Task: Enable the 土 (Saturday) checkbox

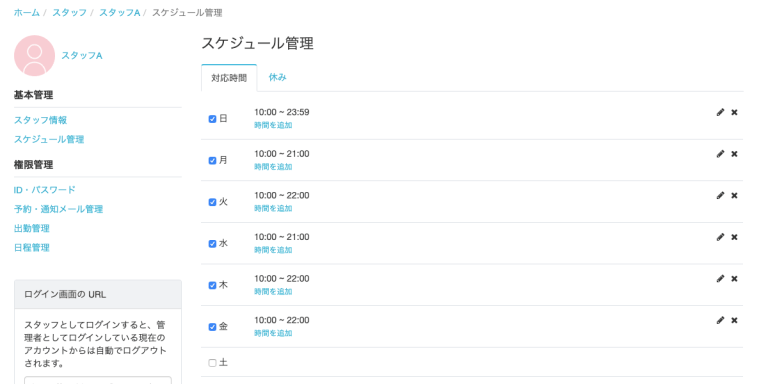Action: tap(212, 363)
